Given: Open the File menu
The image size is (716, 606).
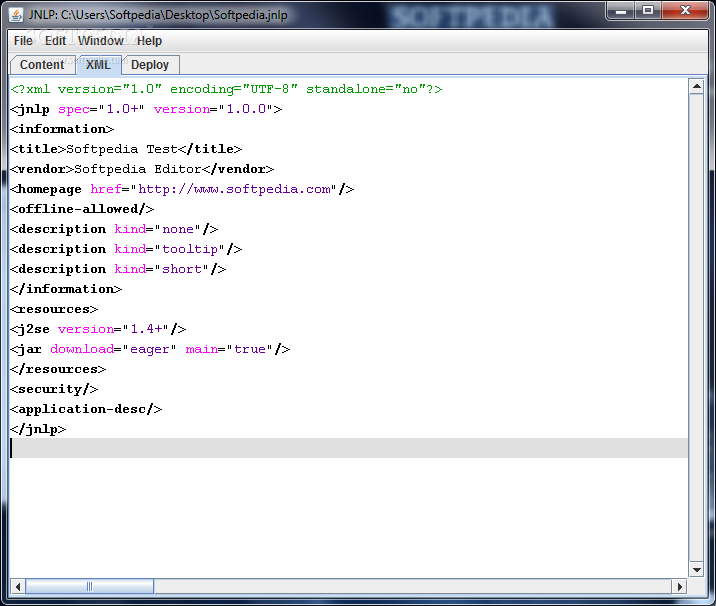Looking at the screenshot, I should click(23, 41).
